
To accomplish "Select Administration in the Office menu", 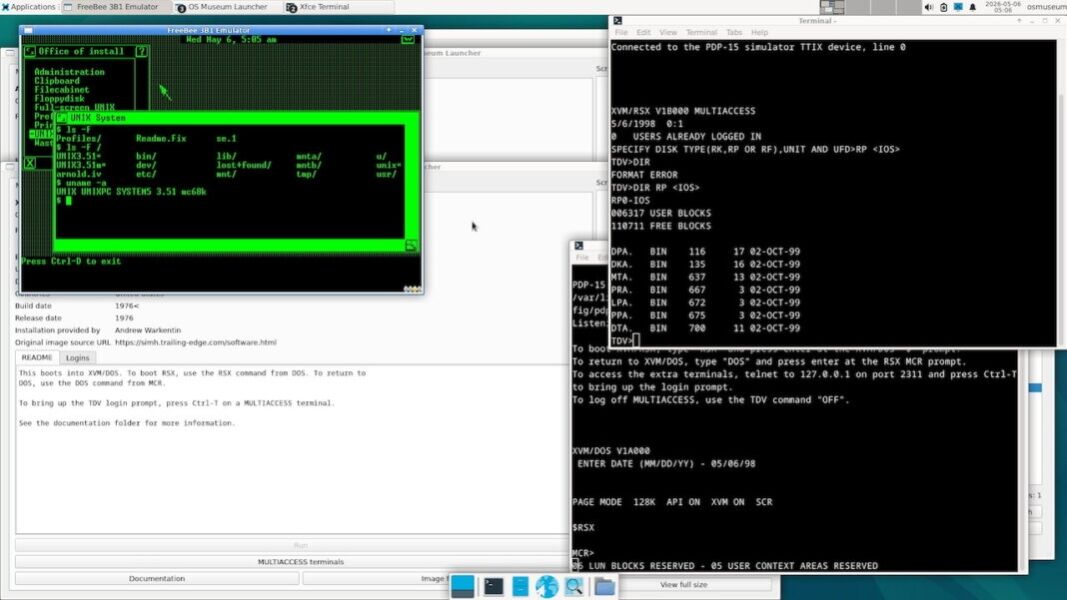I will [x=69, y=72].
